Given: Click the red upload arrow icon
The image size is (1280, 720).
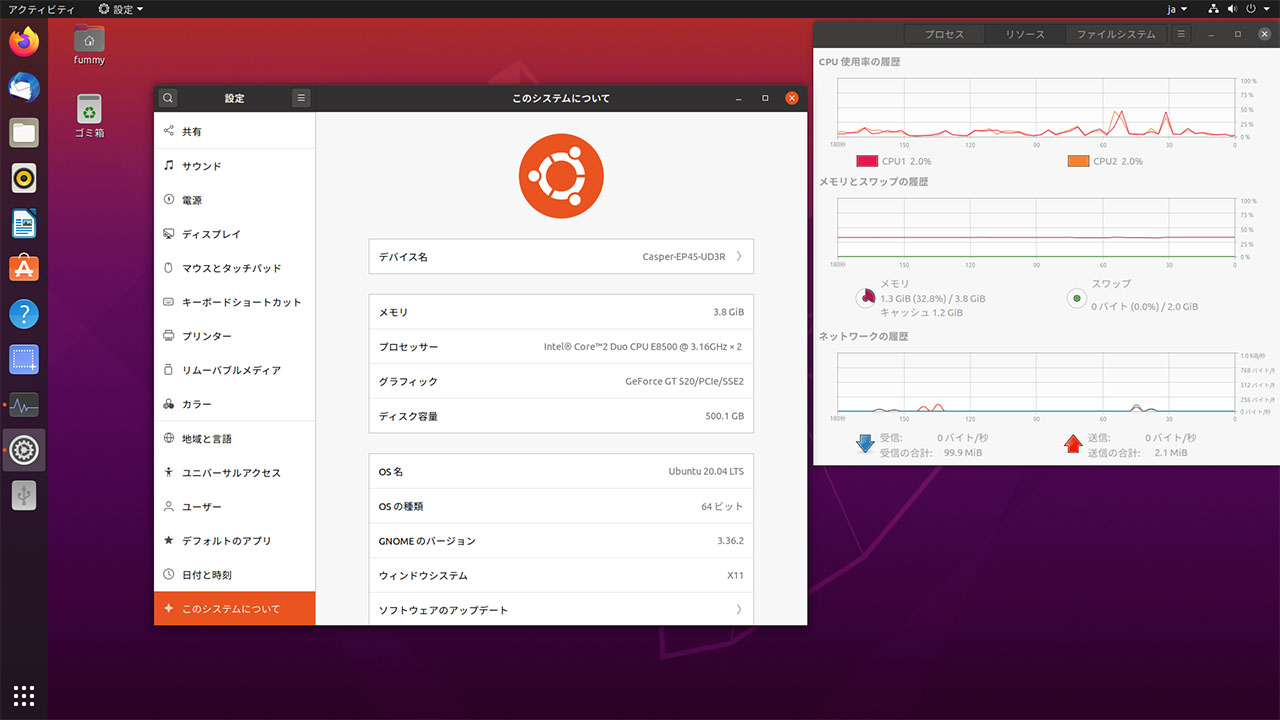Looking at the screenshot, I should (1073, 444).
